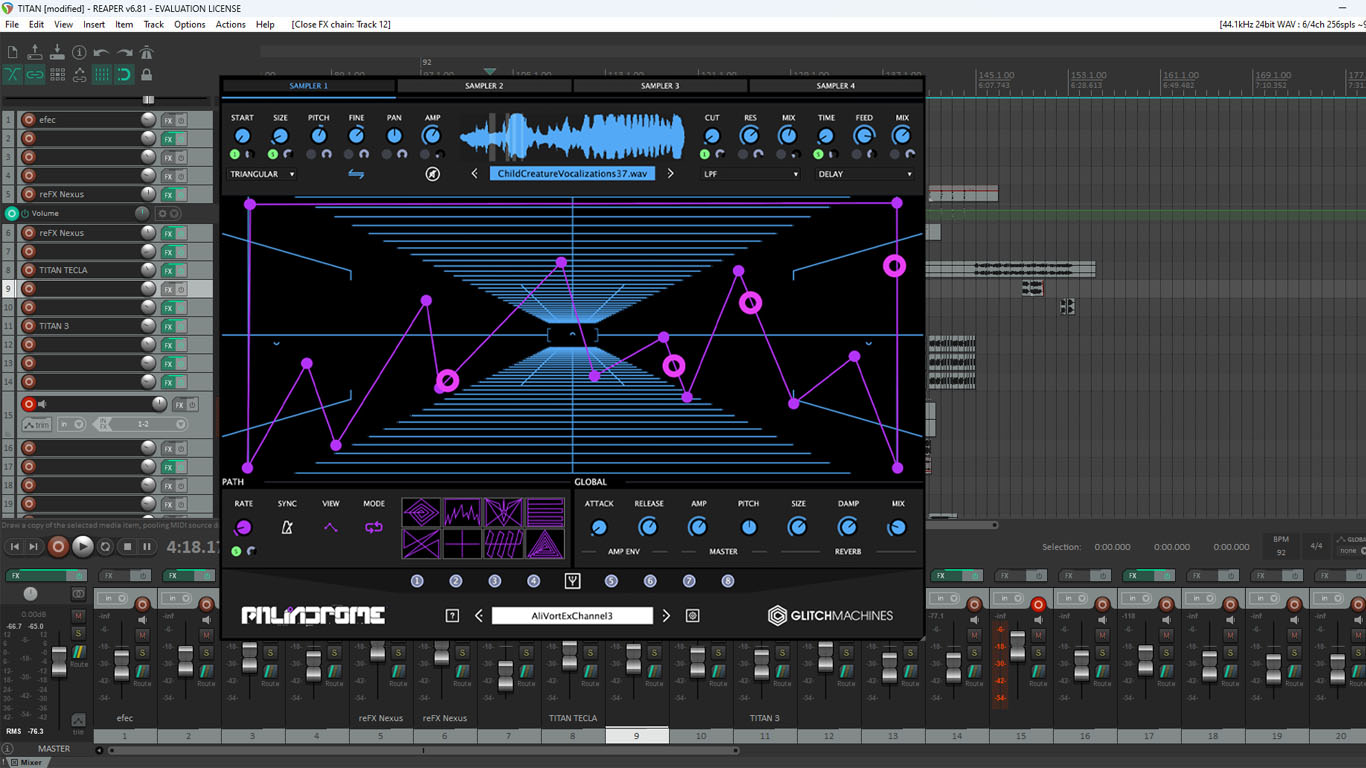The width and height of the screenshot is (1366, 768).
Task: Toggle sampler loop direction arrows icon
Action: tap(356, 174)
